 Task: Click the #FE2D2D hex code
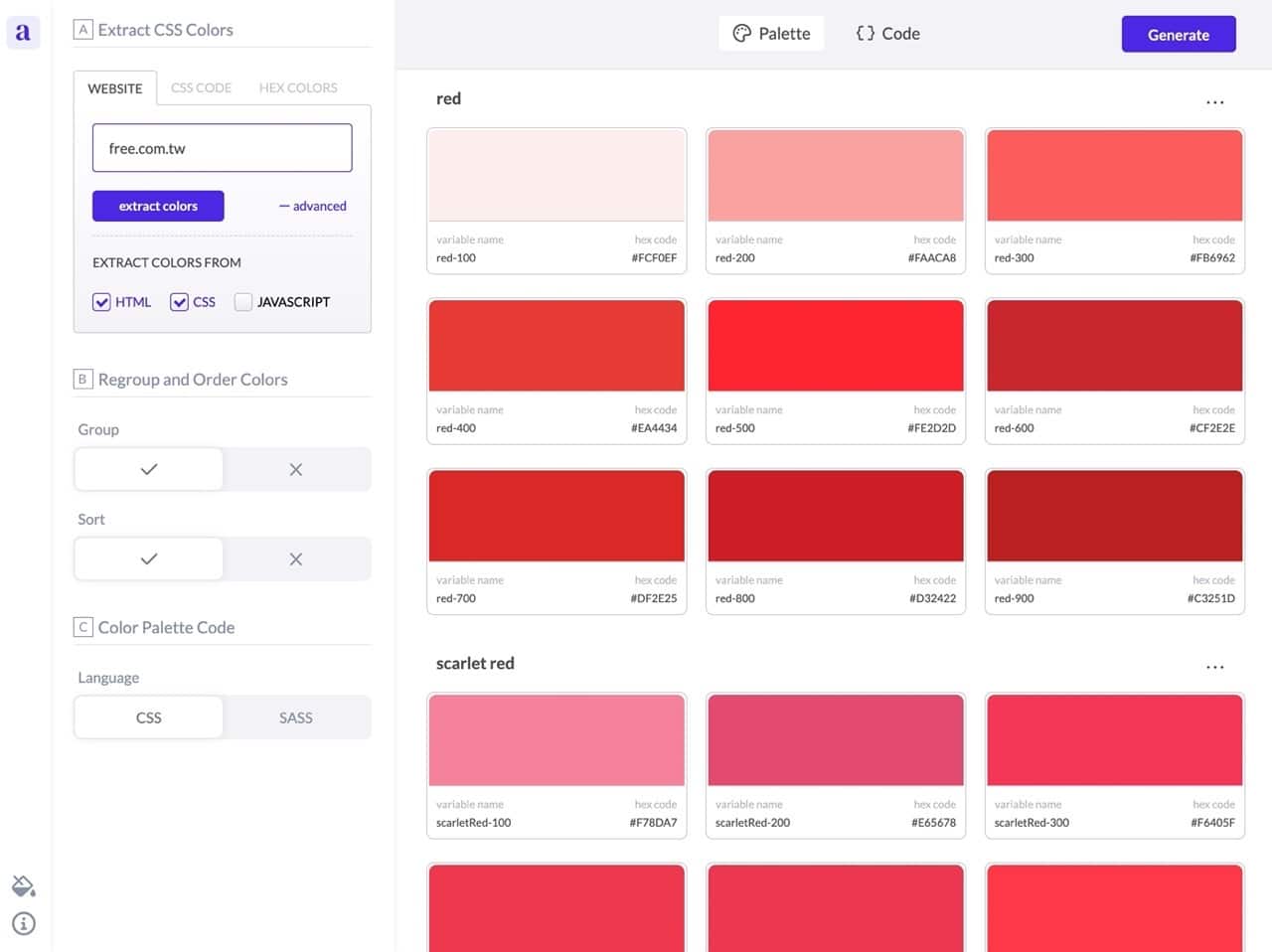pyautogui.click(x=932, y=428)
